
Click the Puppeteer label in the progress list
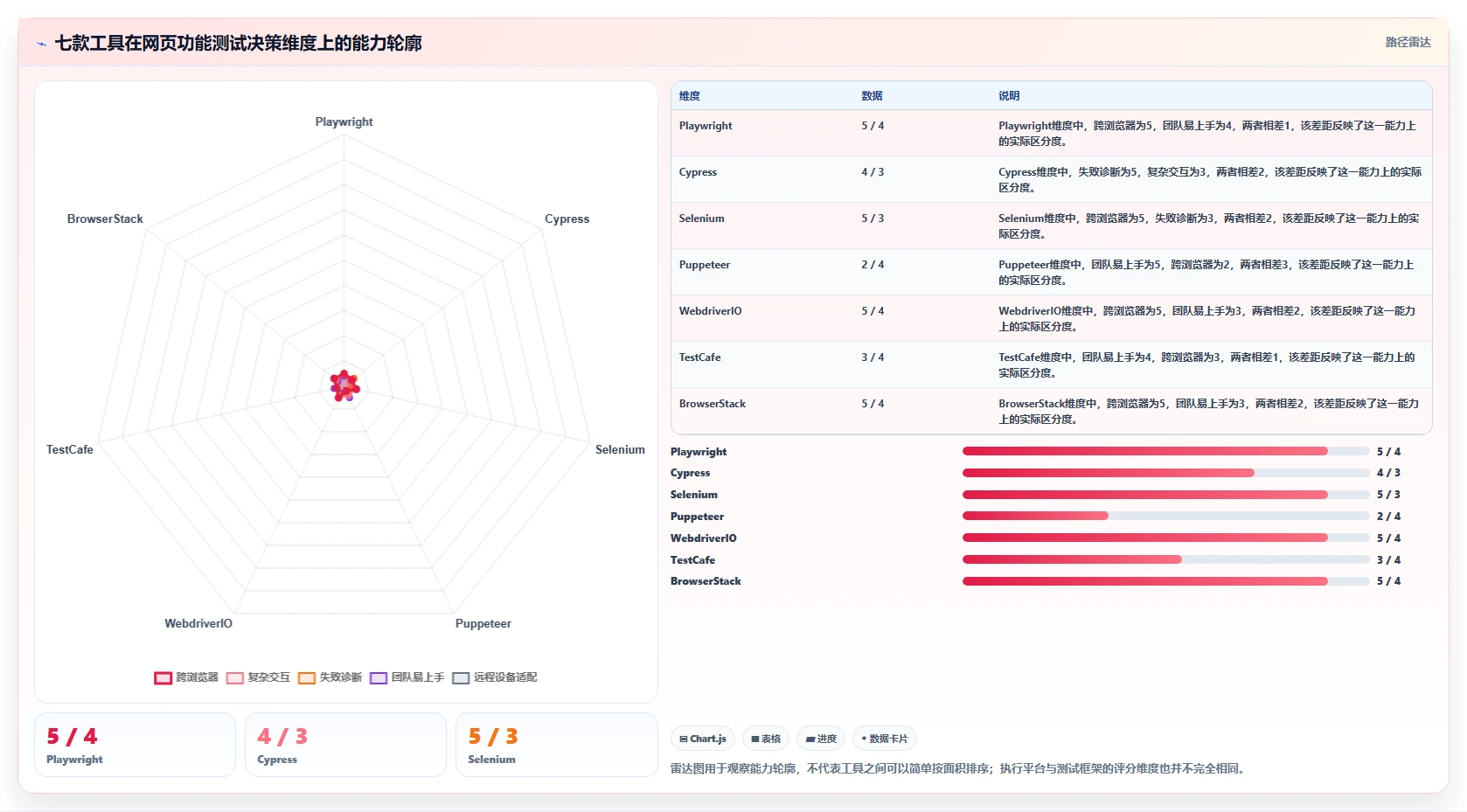pyautogui.click(x=697, y=517)
